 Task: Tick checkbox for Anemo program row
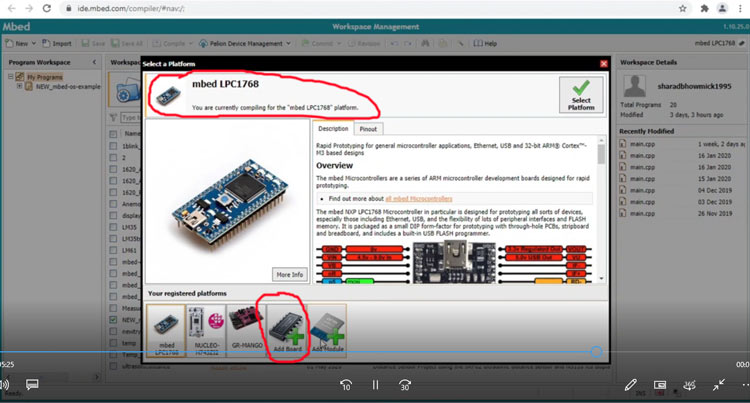click(x=113, y=204)
